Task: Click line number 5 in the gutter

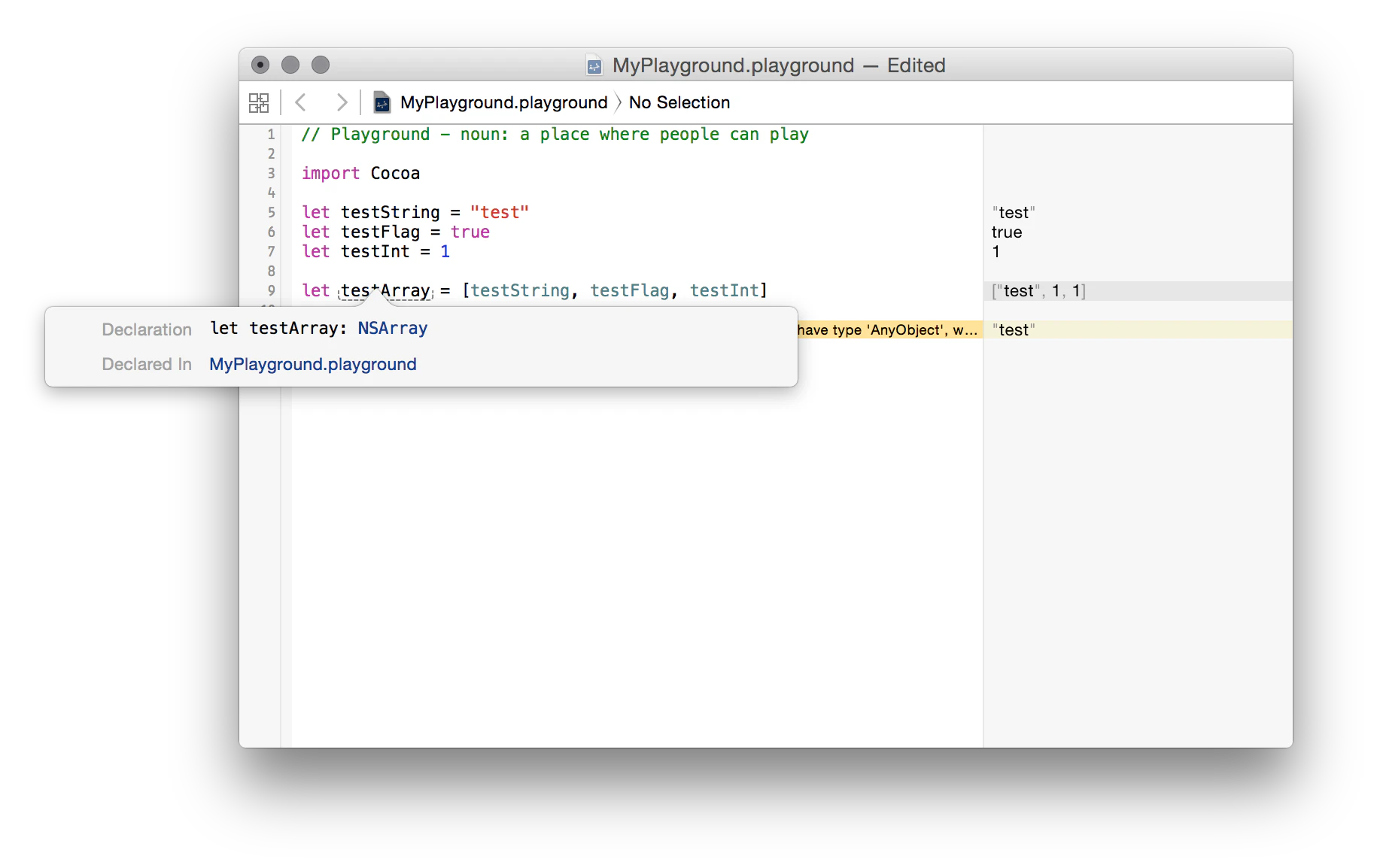Action: [272, 213]
